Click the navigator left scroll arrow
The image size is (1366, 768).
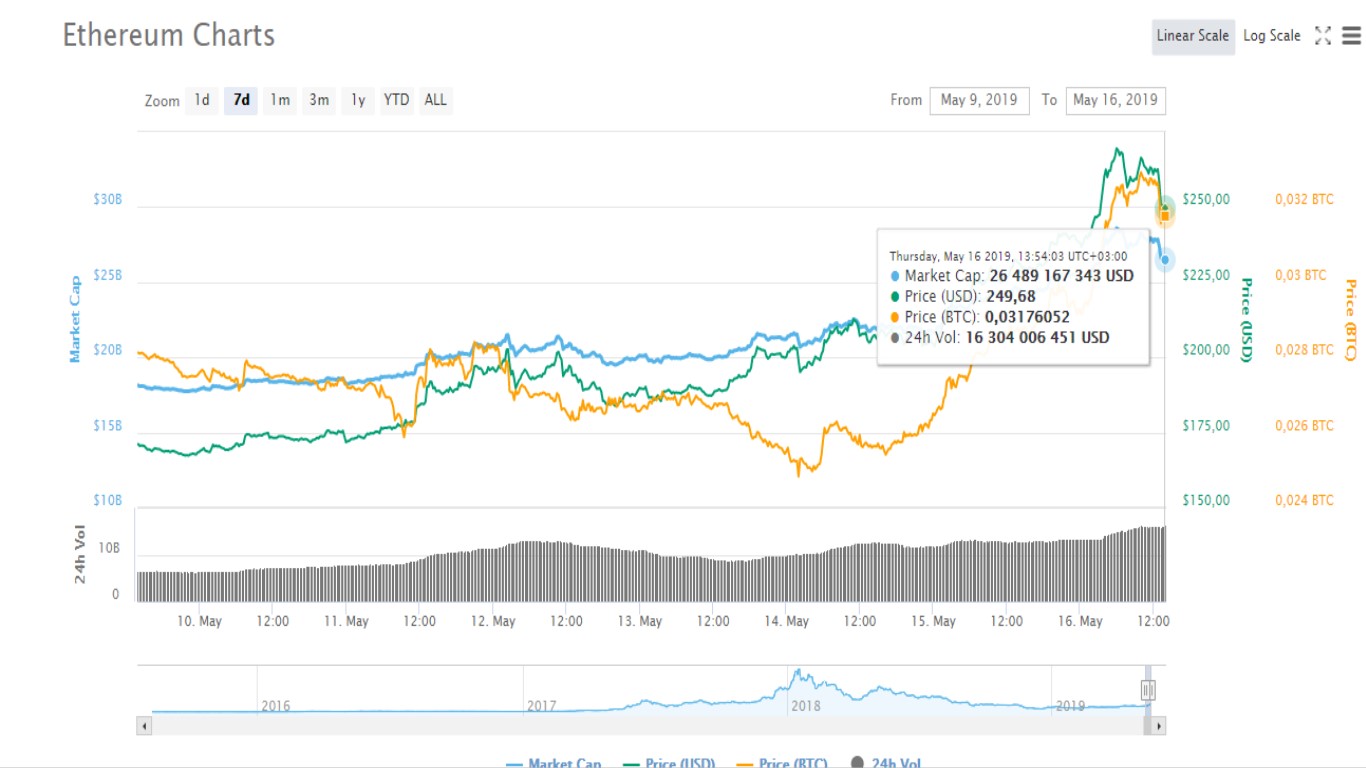tap(144, 726)
